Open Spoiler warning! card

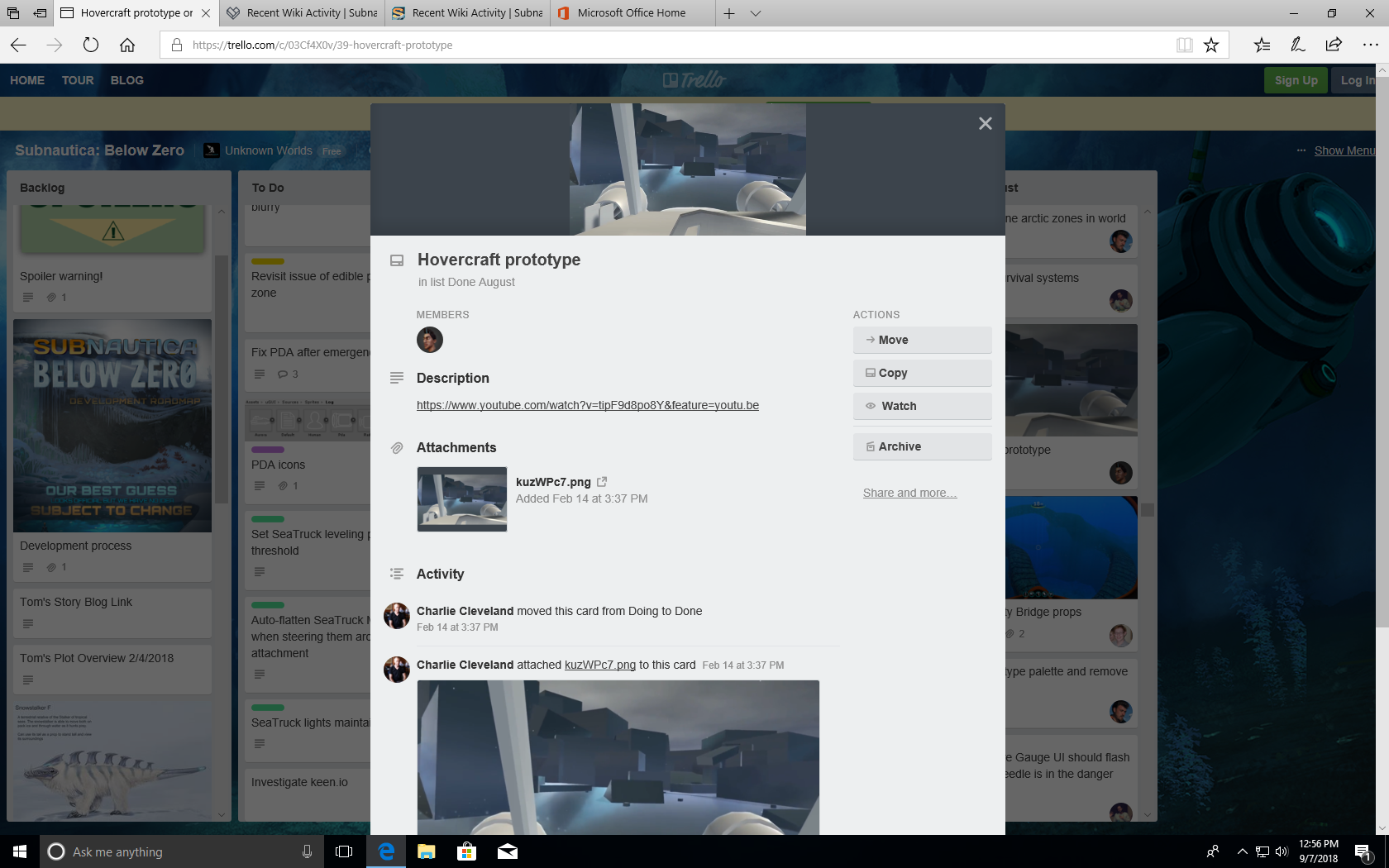112,258
